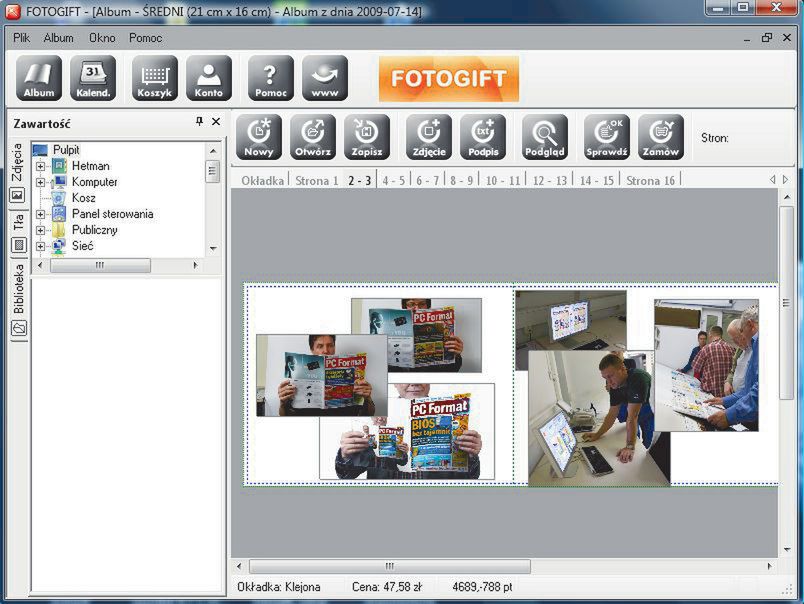Screen dimensions: 804x604
Task: Select Panel sterowania in the tree
Action: 113,214
